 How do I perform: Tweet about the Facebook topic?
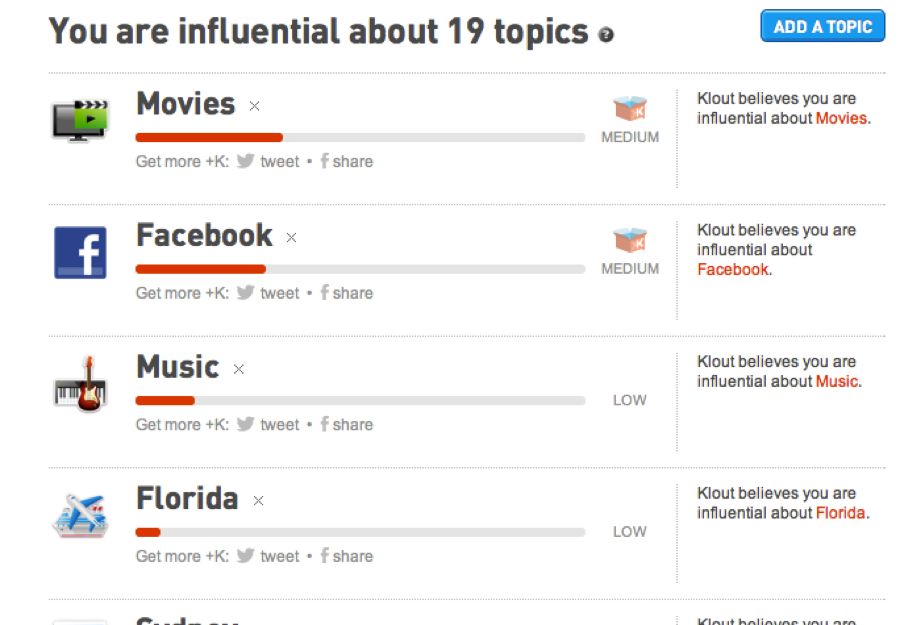coord(280,293)
